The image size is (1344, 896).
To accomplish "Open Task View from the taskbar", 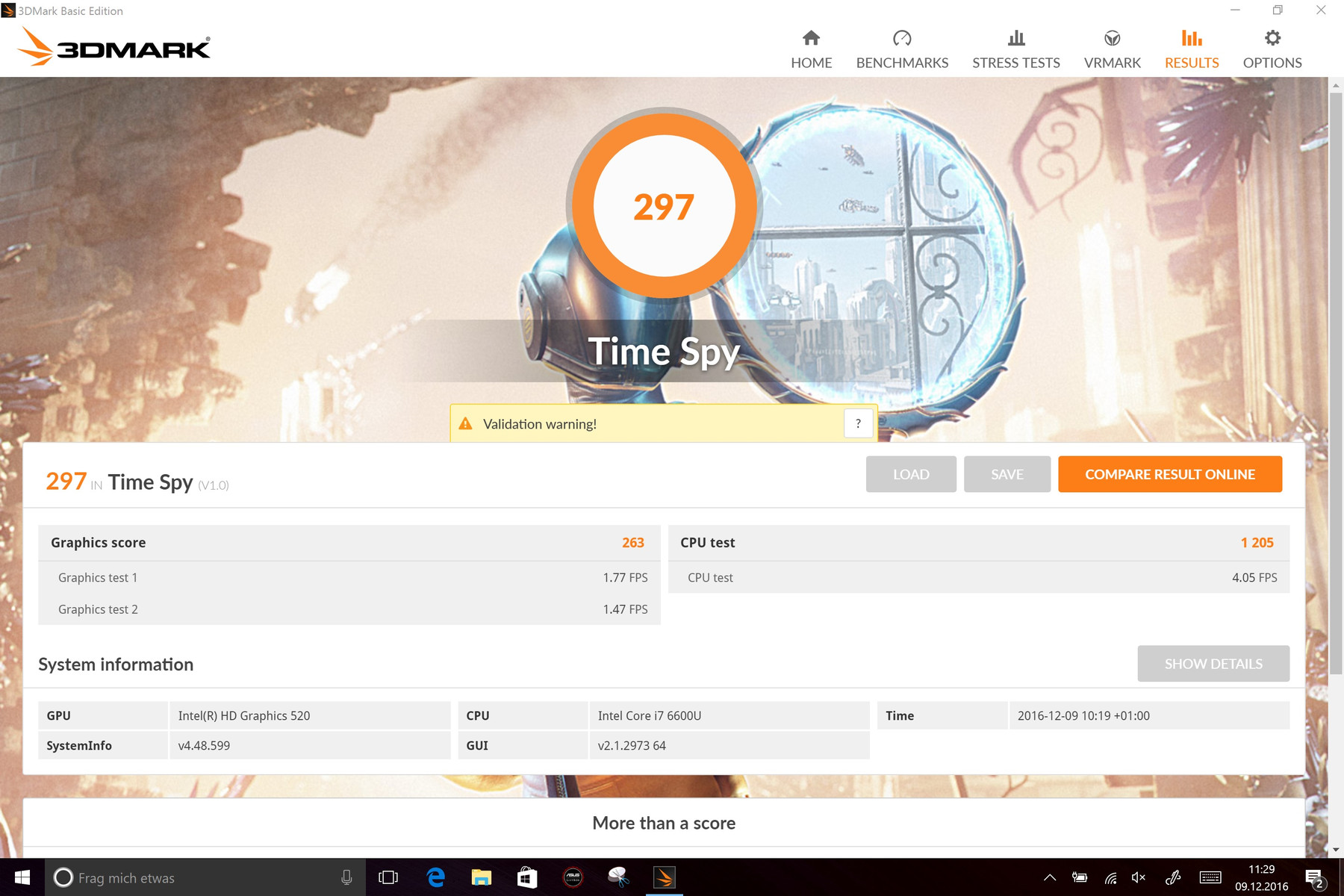I will click(388, 877).
